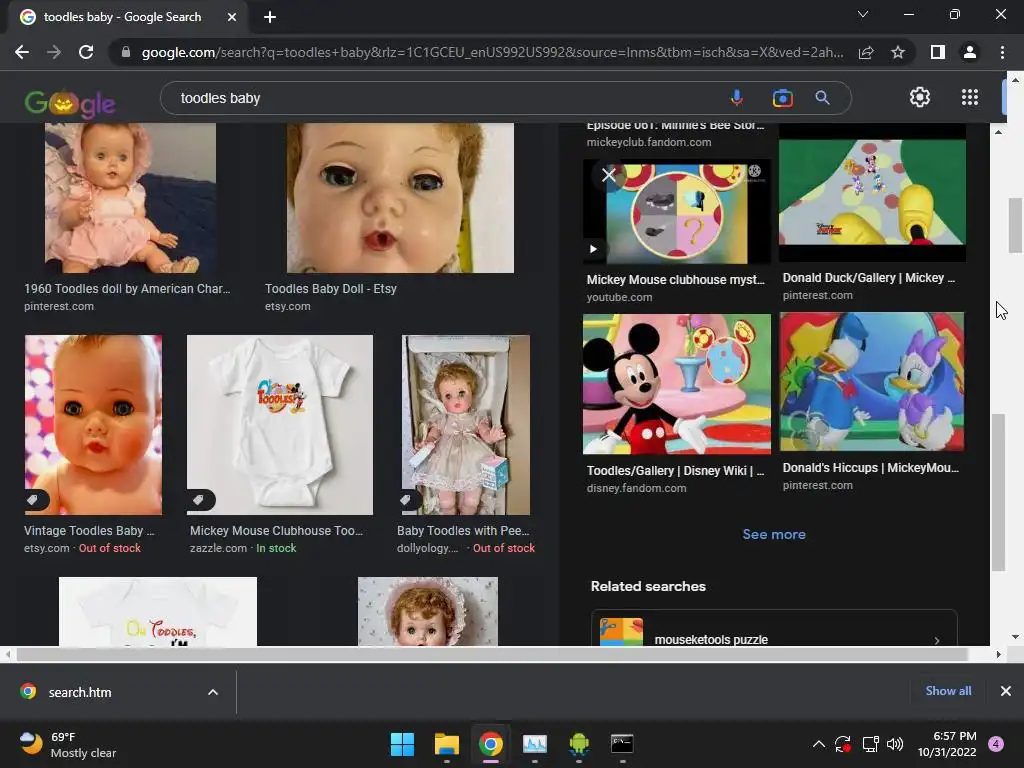Open the terminal taskbar icon
Viewport: 1024px width, 768px height.
tap(622, 744)
